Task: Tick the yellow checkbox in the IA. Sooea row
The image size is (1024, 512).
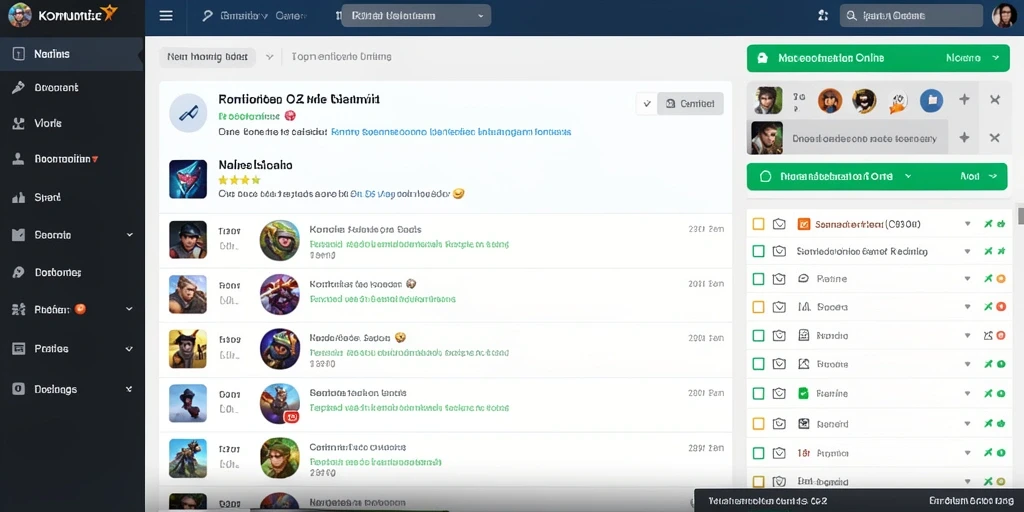Action: (x=758, y=306)
